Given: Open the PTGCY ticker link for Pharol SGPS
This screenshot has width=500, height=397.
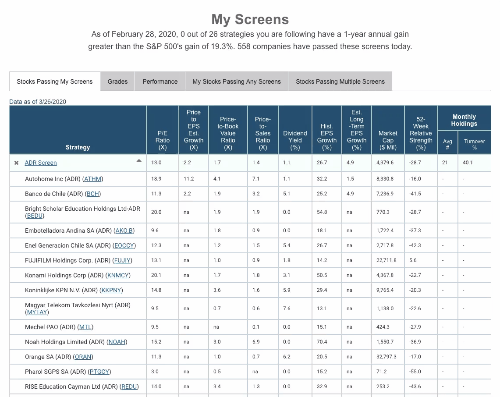Looking at the screenshot, I should coord(100,372).
